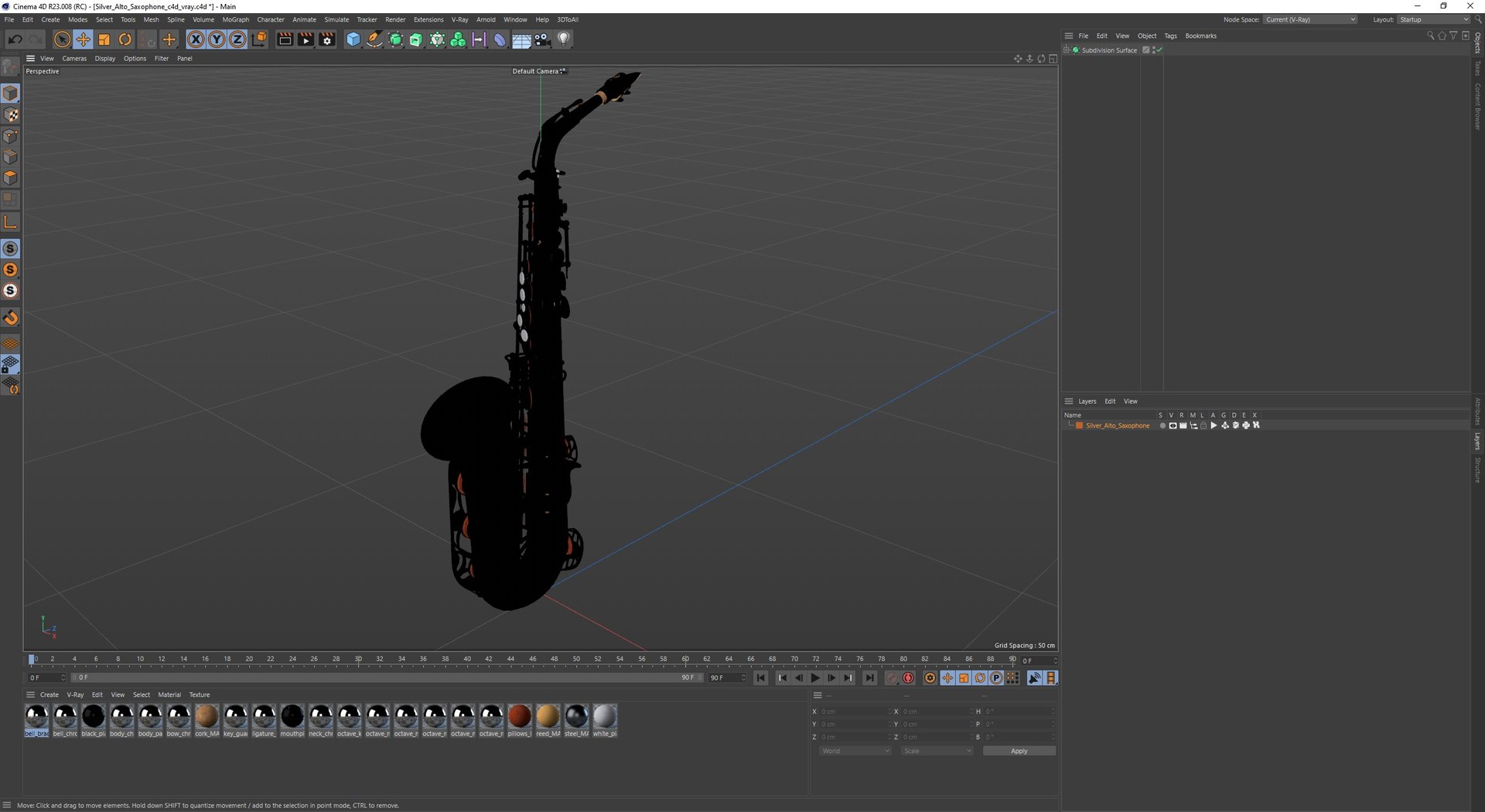Click the Undo arrow icon

pos(15,39)
